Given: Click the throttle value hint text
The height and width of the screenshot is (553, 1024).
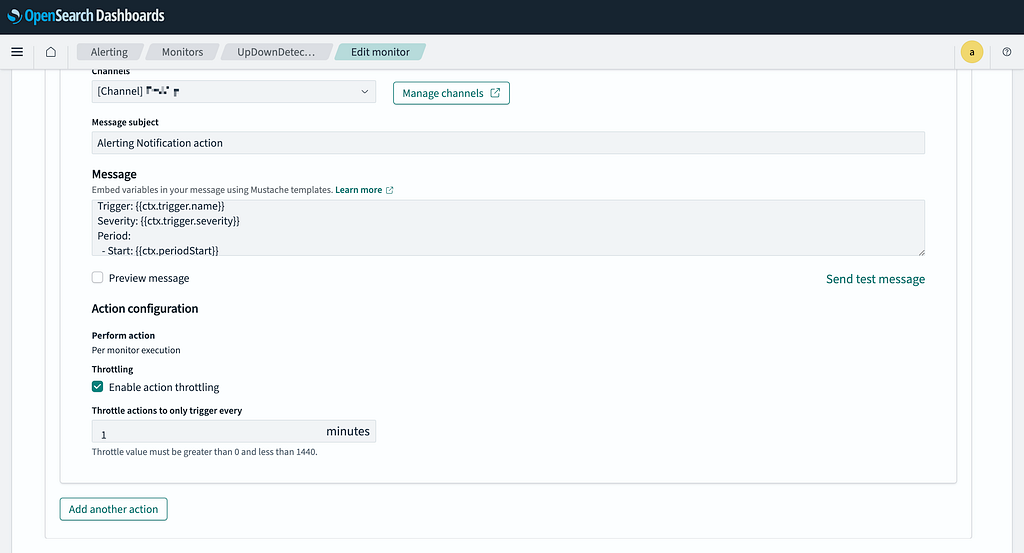Looking at the screenshot, I should [x=204, y=452].
